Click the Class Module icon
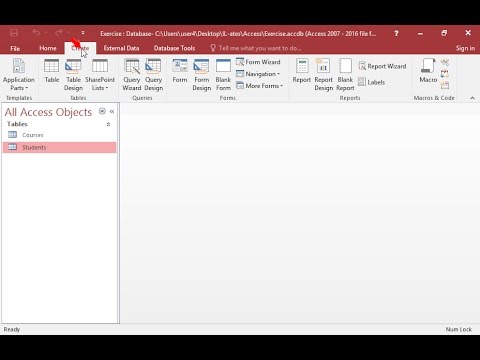Image resolution: width=480 pixels, height=360 pixels. pos(445,74)
